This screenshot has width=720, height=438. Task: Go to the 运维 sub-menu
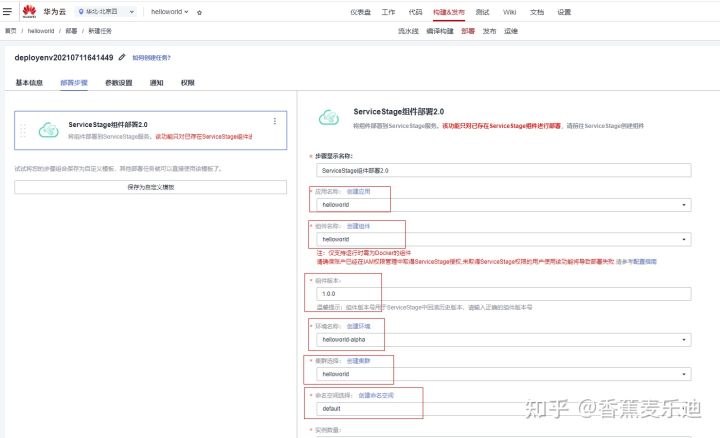pyautogui.click(x=511, y=31)
